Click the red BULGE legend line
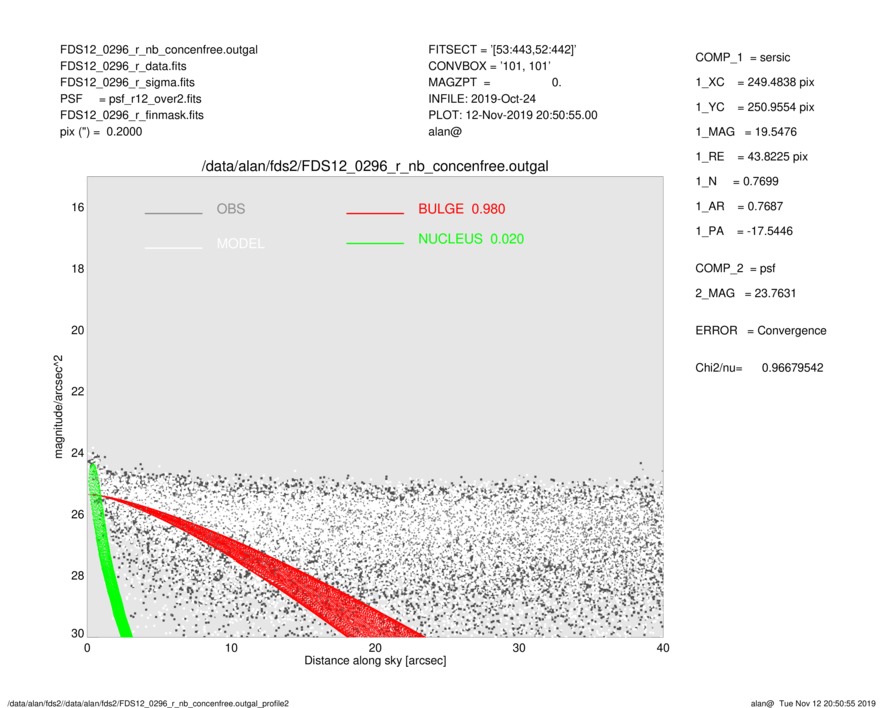Viewport: 885px width, 708px height. (375, 213)
